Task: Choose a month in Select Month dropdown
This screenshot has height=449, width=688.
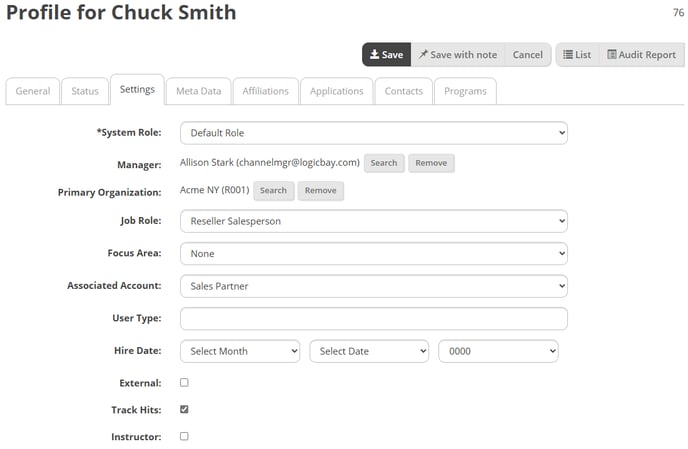Action: click(x=240, y=351)
